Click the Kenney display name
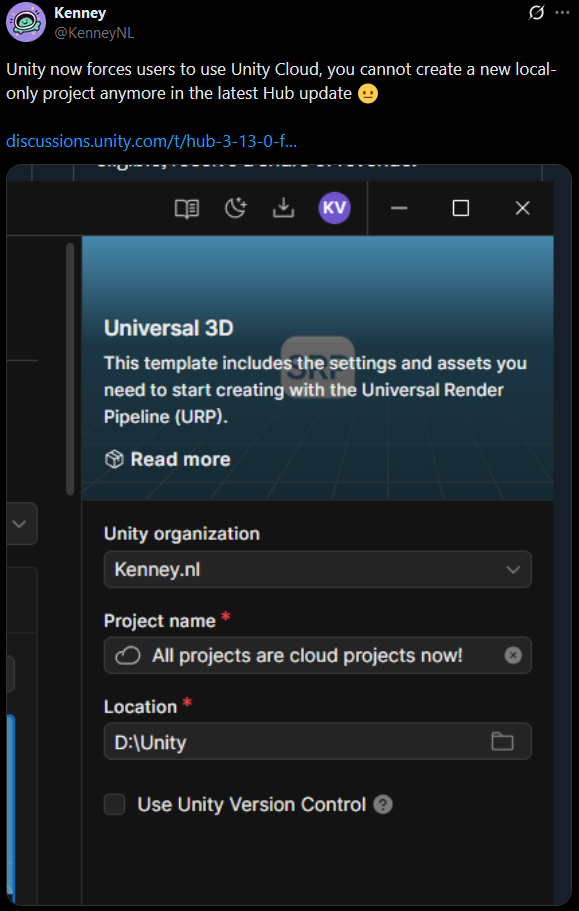 80,12
